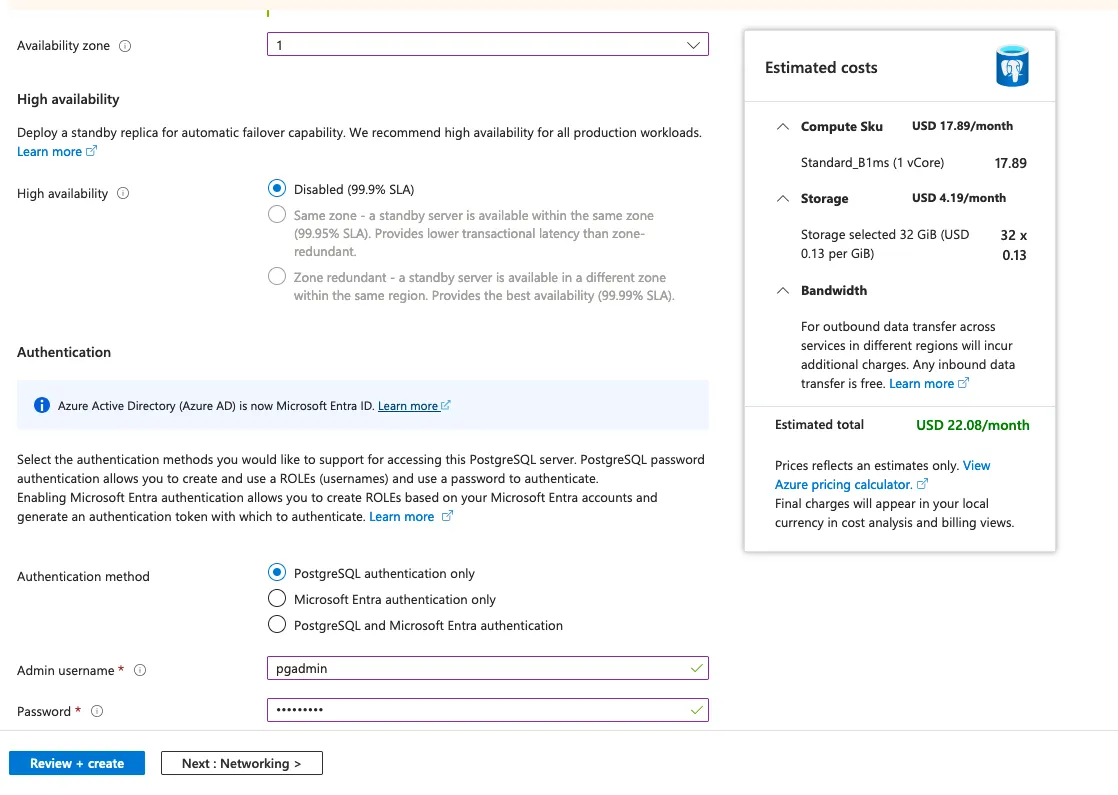The width and height of the screenshot is (1118, 795).
Task: Choose Microsoft Entra authentication only
Action: pos(277,599)
